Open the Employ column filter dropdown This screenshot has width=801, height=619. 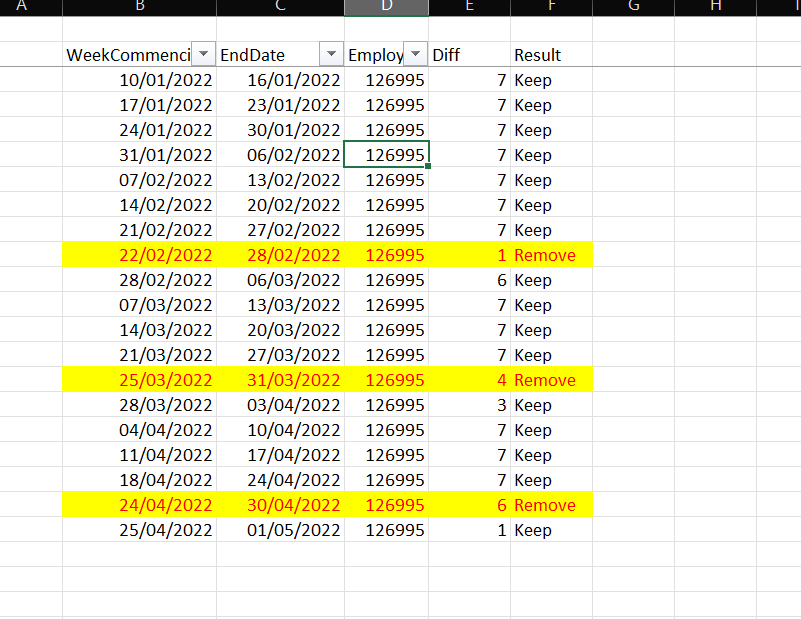415,54
